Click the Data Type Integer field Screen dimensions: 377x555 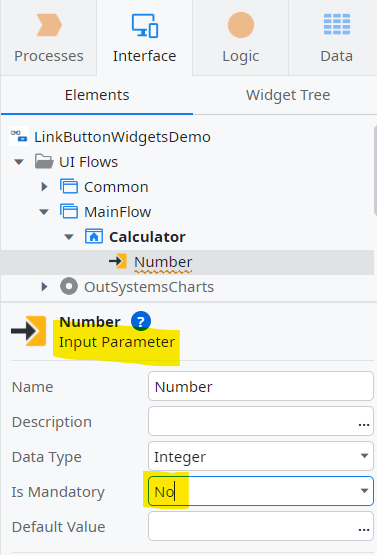261,456
